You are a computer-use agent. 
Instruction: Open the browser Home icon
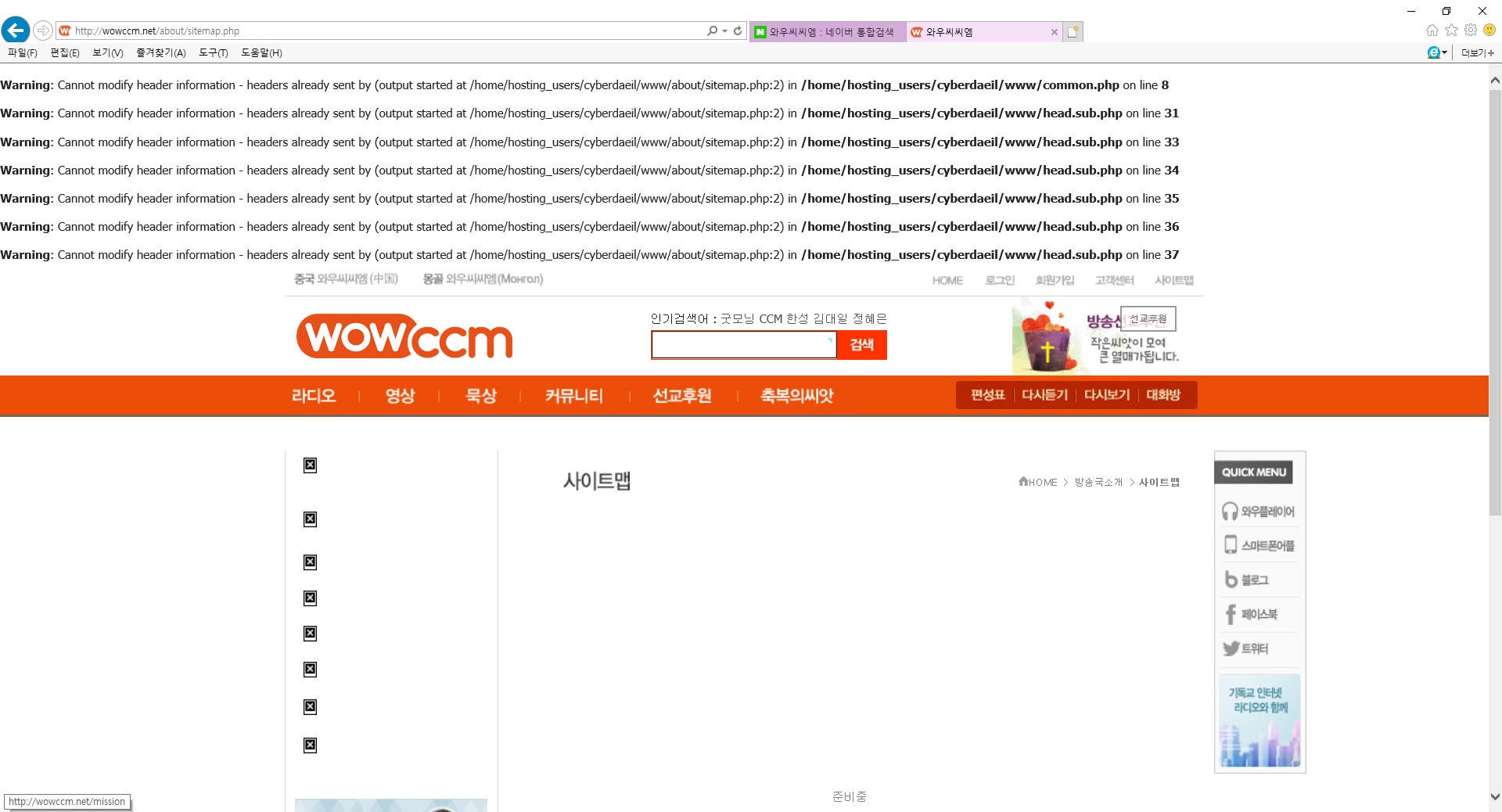pyautogui.click(x=1432, y=31)
